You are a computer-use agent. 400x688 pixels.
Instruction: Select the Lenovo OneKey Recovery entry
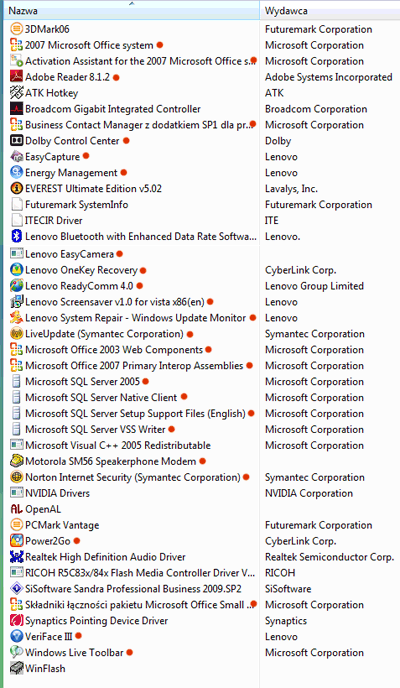(132, 270)
